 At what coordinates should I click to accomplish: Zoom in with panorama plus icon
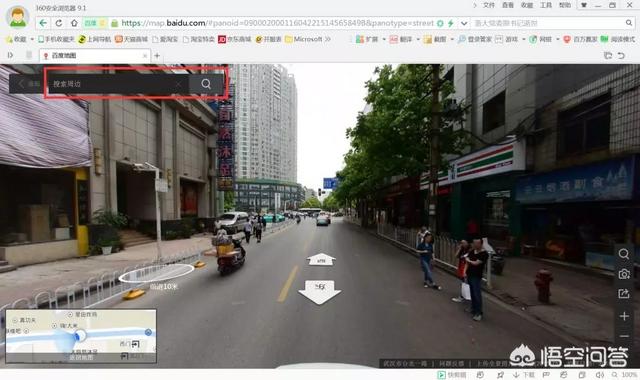click(624, 316)
